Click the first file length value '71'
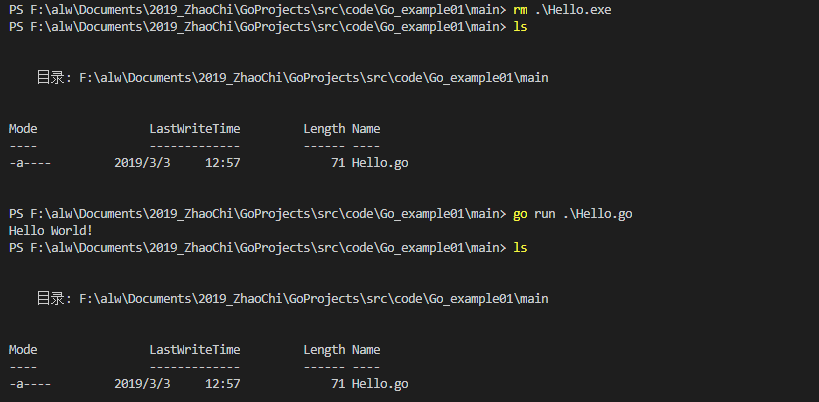Viewport: 819px width, 402px height. pos(338,163)
